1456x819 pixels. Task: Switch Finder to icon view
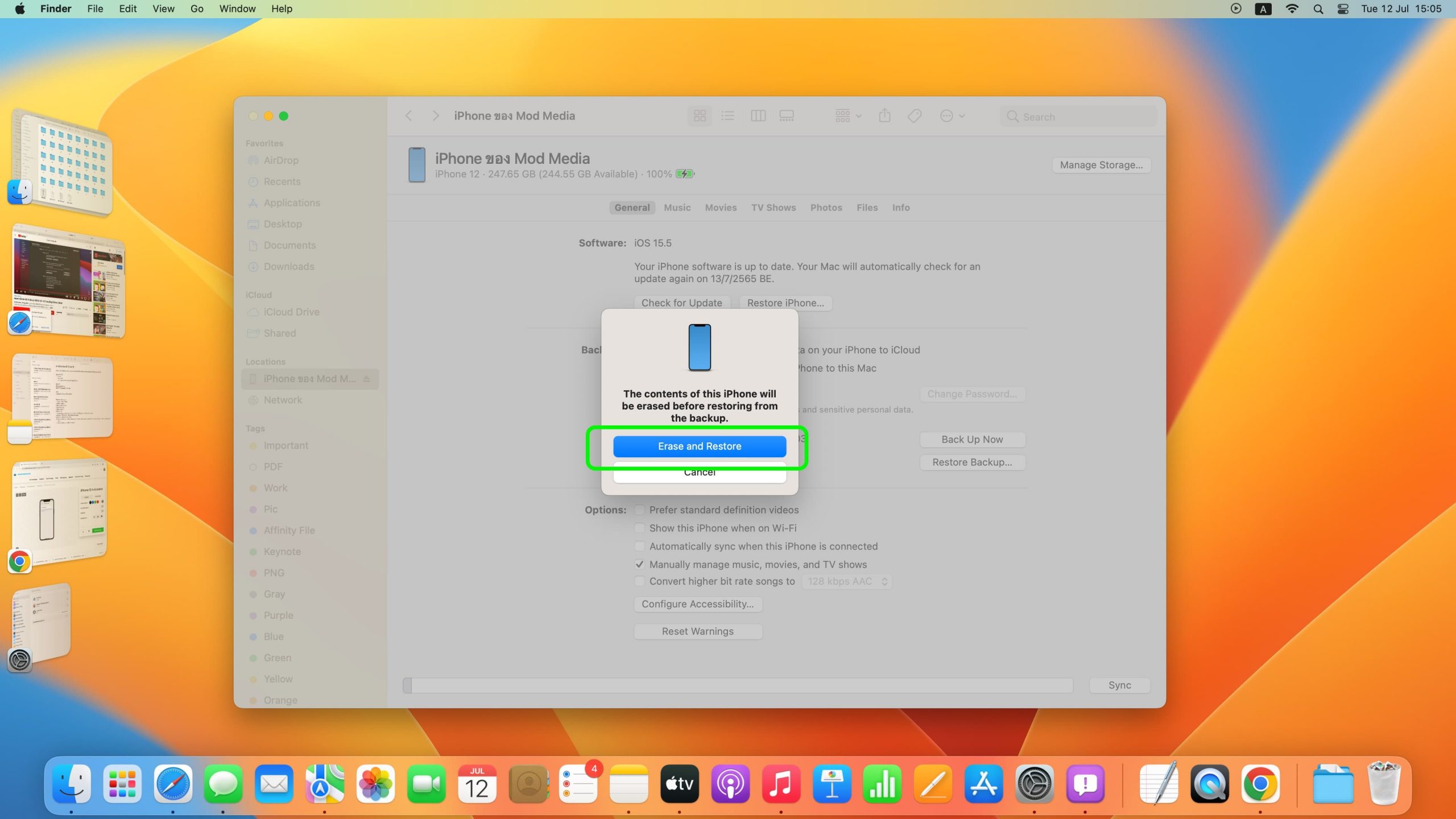click(x=700, y=116)
